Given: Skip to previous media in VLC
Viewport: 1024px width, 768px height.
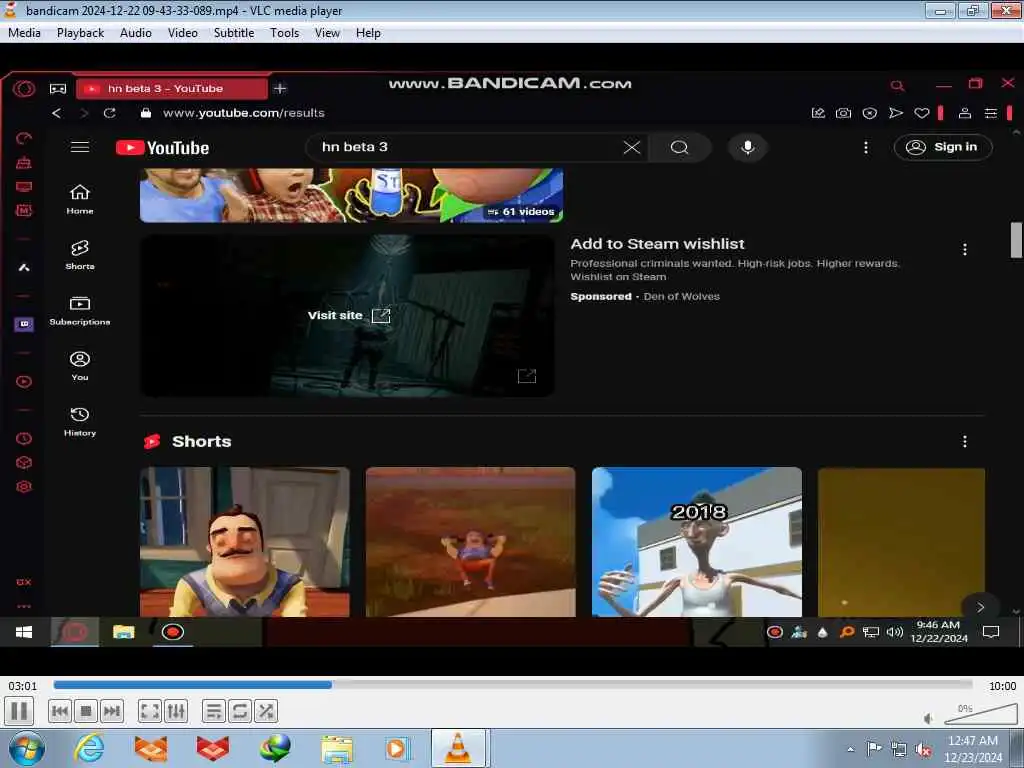Looking at the screenshot, I should 60,711.
